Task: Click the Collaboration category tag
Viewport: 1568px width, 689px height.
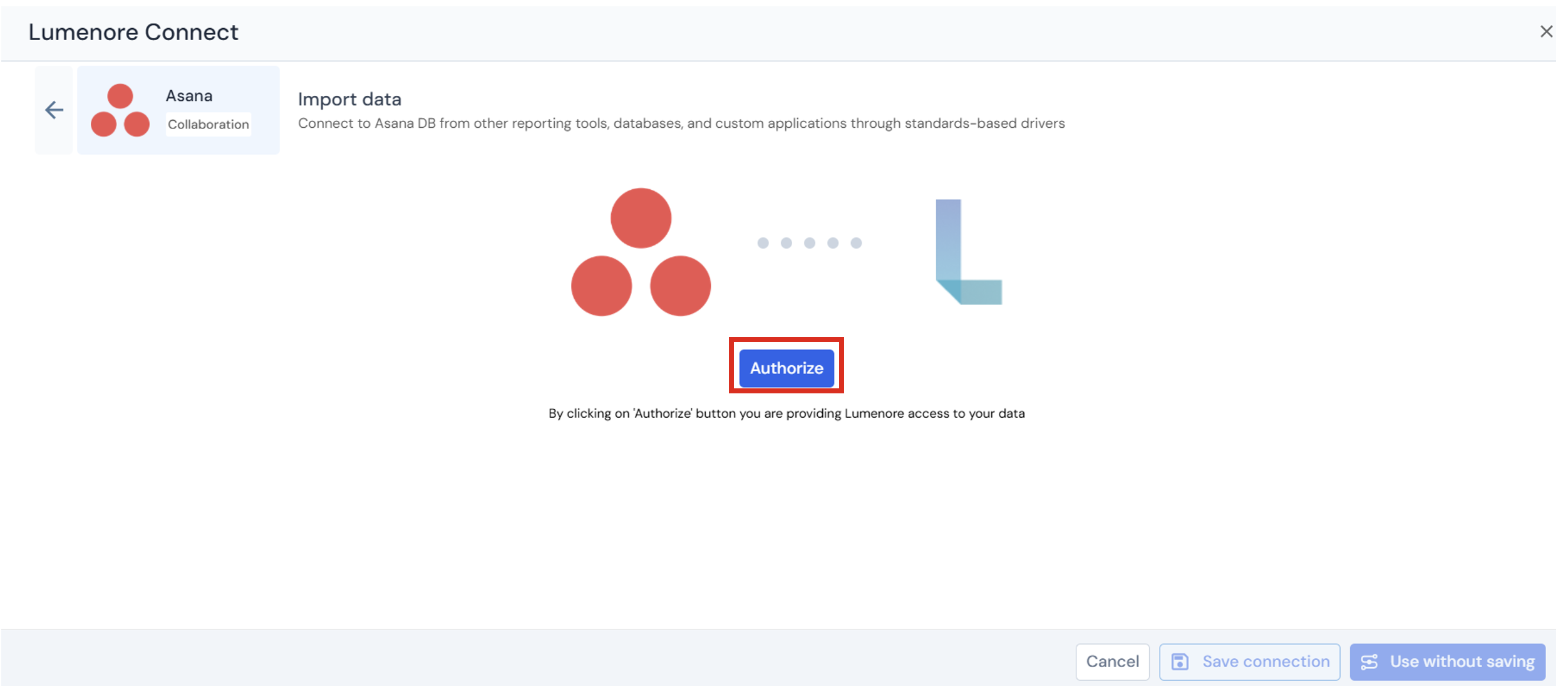Action: click(209, 124)
